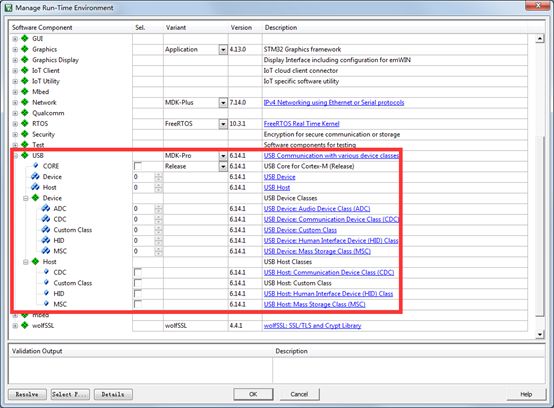Click the IoT Utility diamond icon
The height and width of the screenshot is (408, 554).
pyautogui.click(x=24, y=81)
